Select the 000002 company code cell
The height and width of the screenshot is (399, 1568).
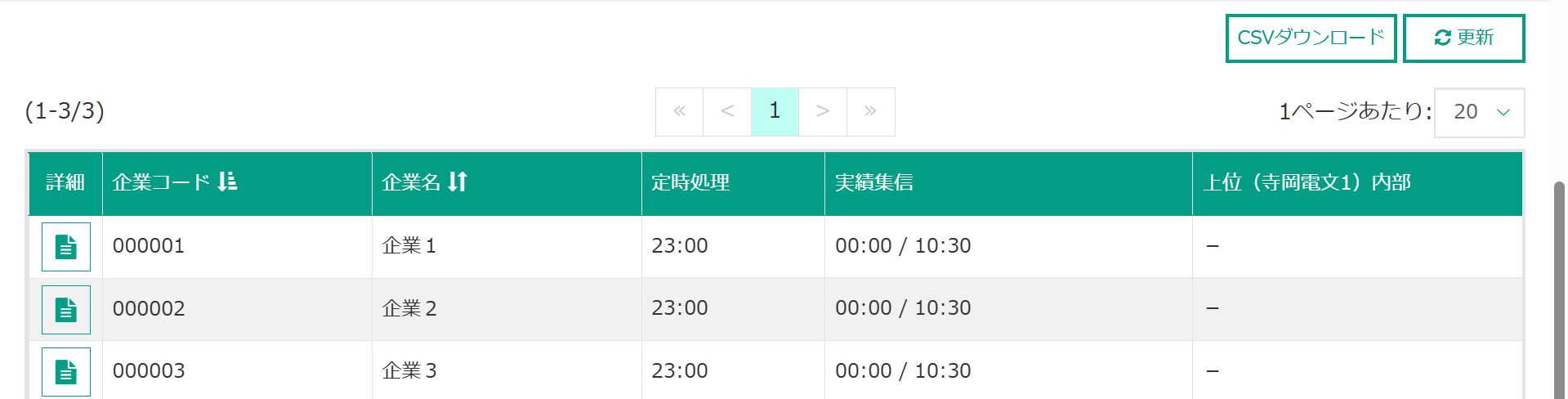(237, 309)
